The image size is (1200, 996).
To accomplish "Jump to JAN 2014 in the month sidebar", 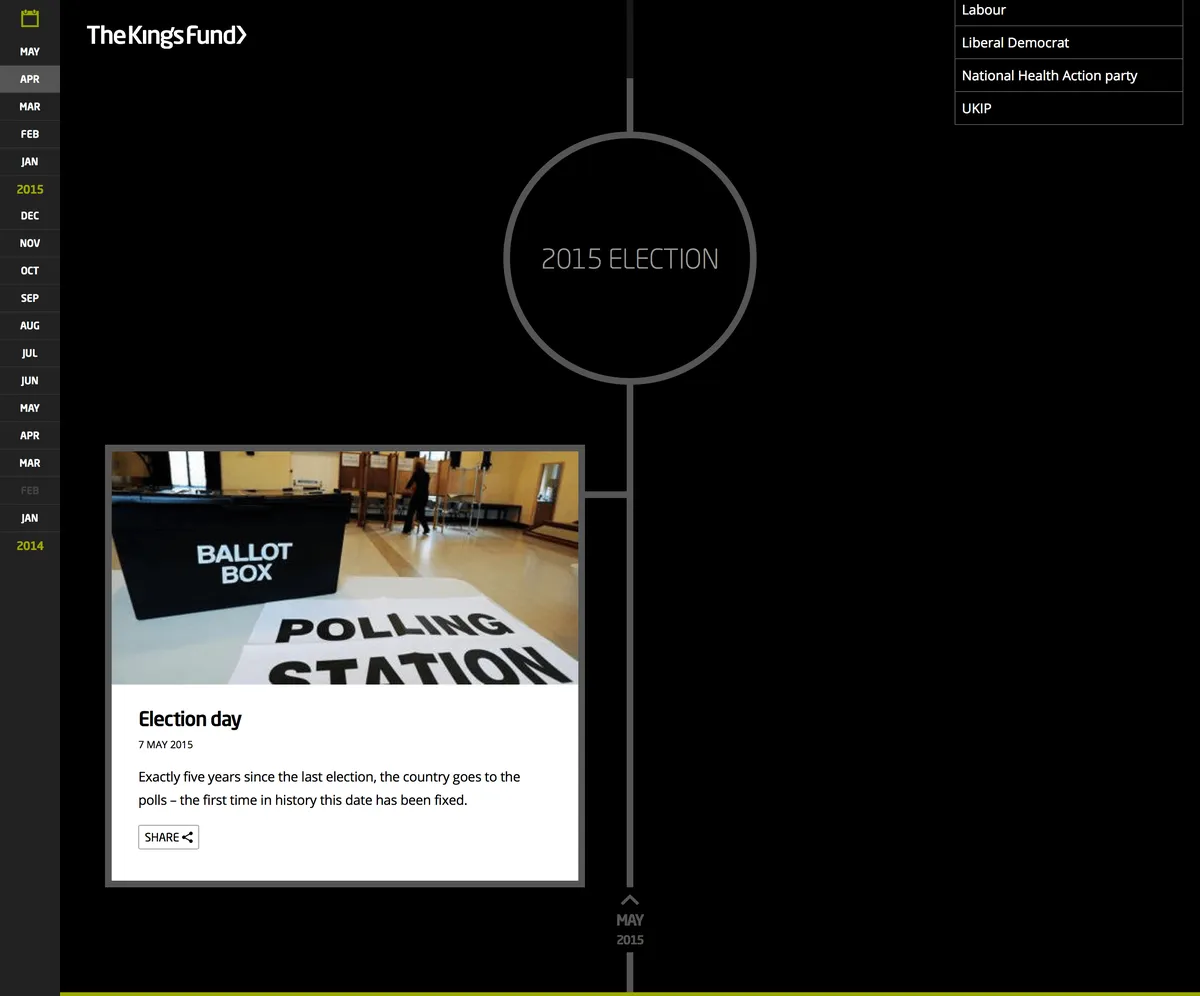I will pyautogui.click(x=30, y=518).
